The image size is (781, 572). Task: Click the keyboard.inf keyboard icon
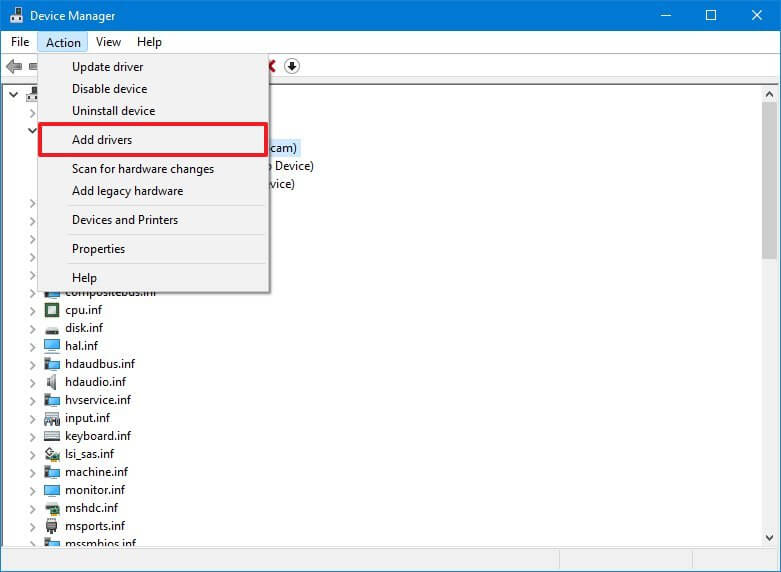[52, 436]
